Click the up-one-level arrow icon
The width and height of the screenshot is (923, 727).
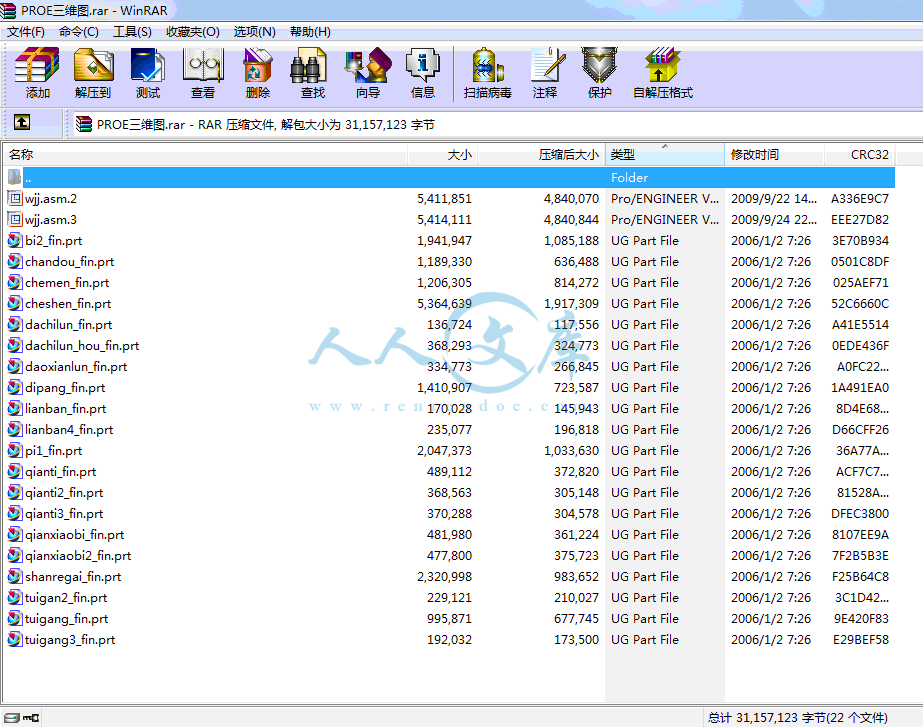click(x=22, y=122)
